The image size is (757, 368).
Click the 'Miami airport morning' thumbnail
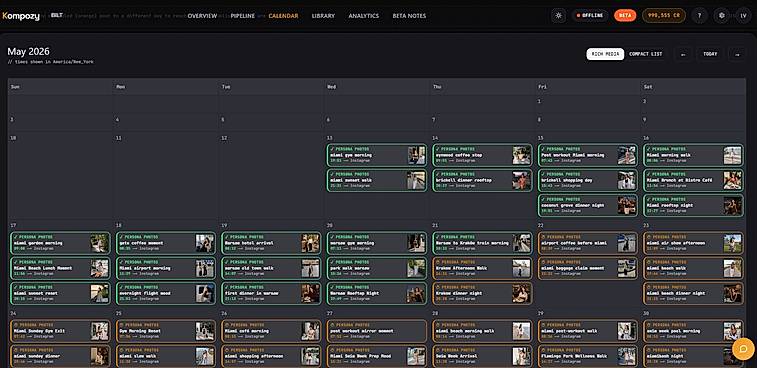pos(205,268)
